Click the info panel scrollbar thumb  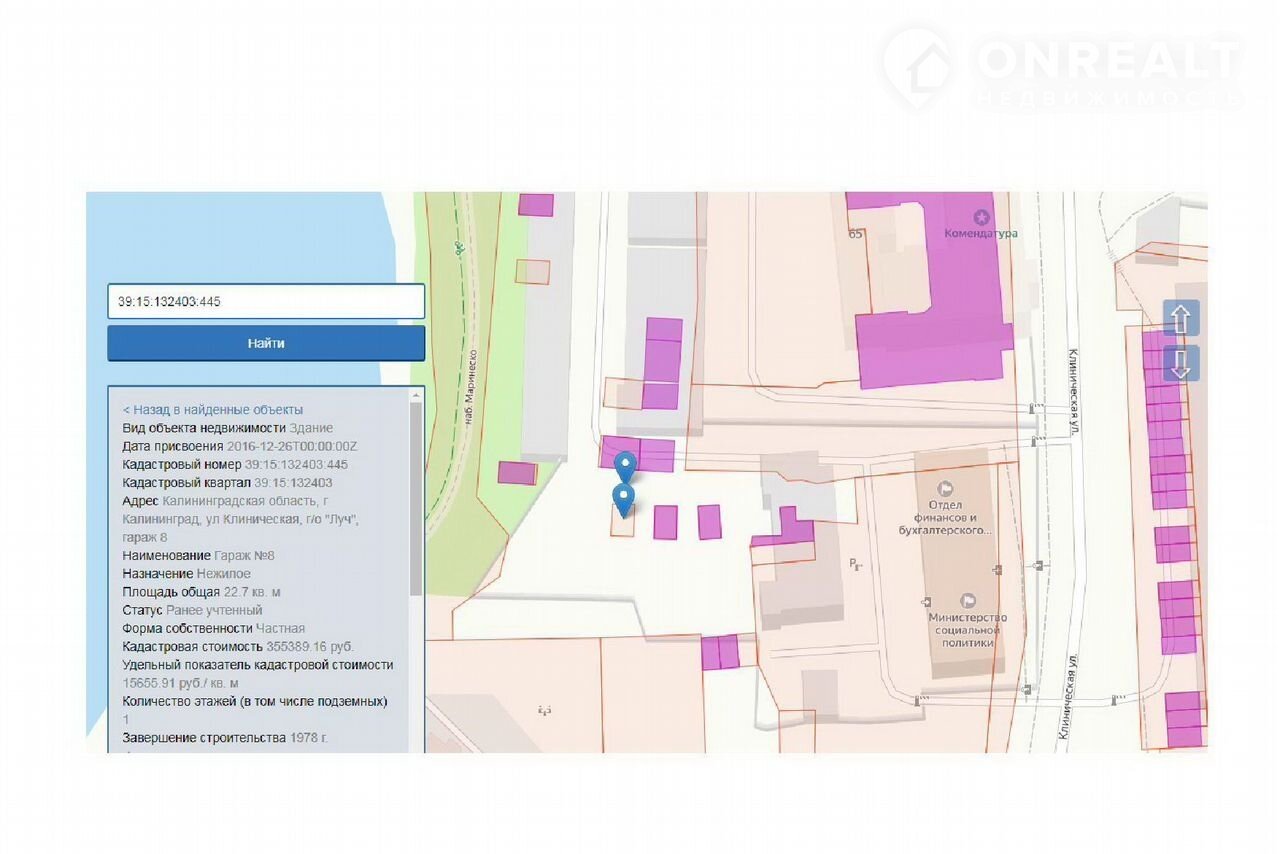(417, 500)
